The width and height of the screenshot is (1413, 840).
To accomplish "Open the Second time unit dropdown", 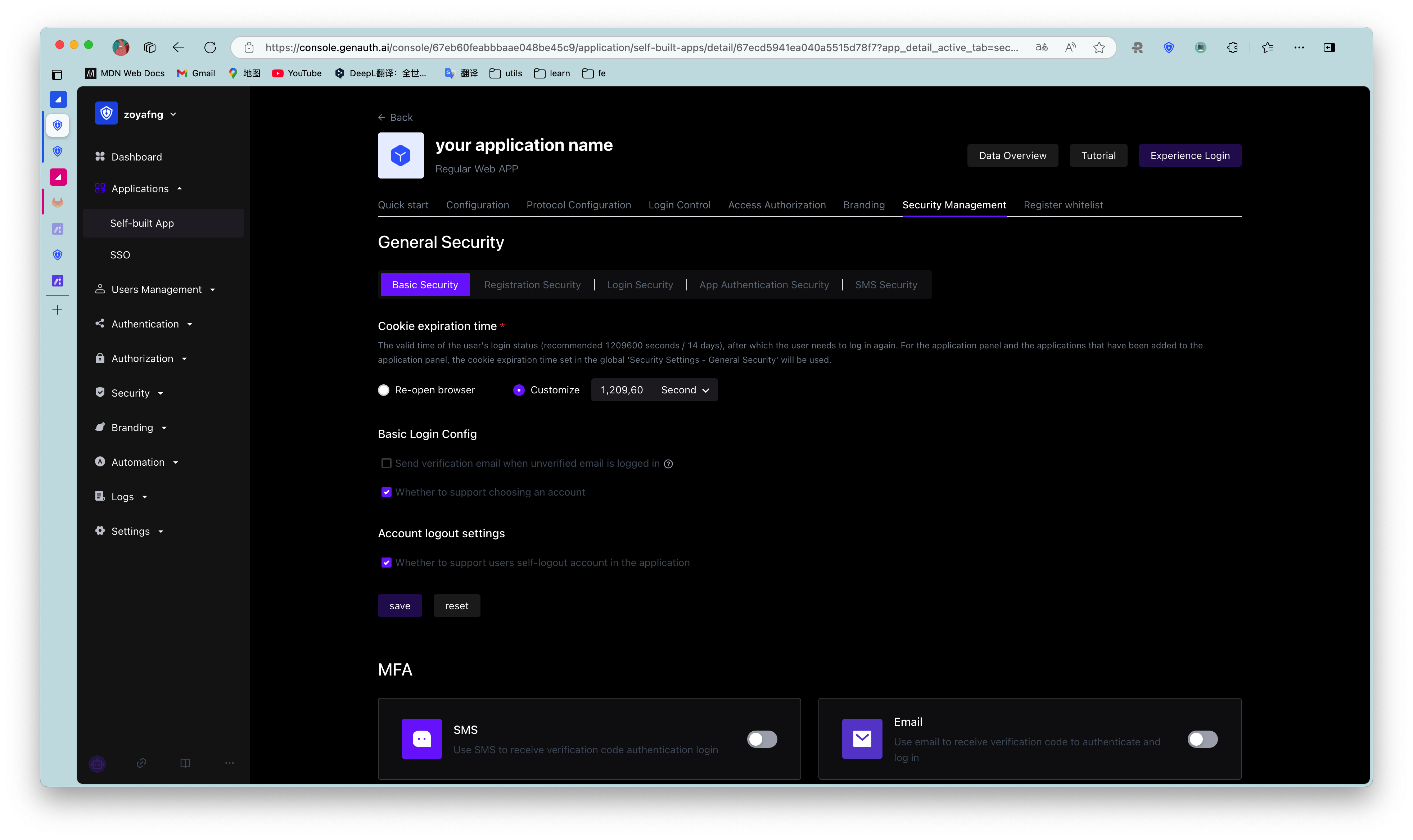I will (685, 390).
